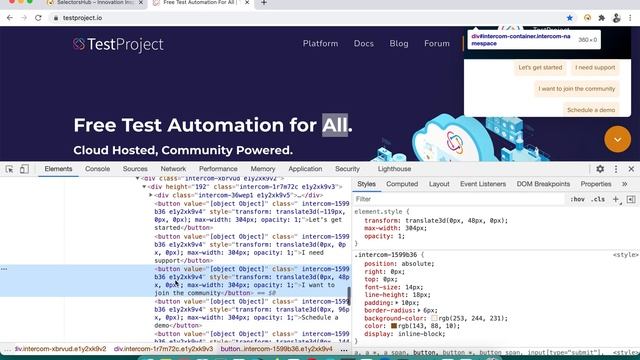Select breadcrumb div.intercom-xbrvud.e1y2xk9v2
The height and width of the screenshot is (360, 640).
pyautogui.click(x=60, y=349)
